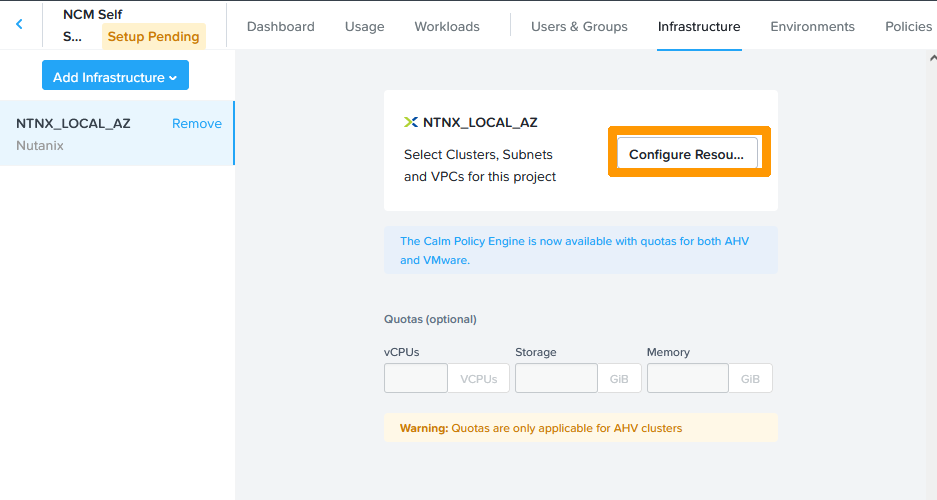Open the Usage tab
The image size is (937, 500).
pyautogui.click(x=364, y=27)
